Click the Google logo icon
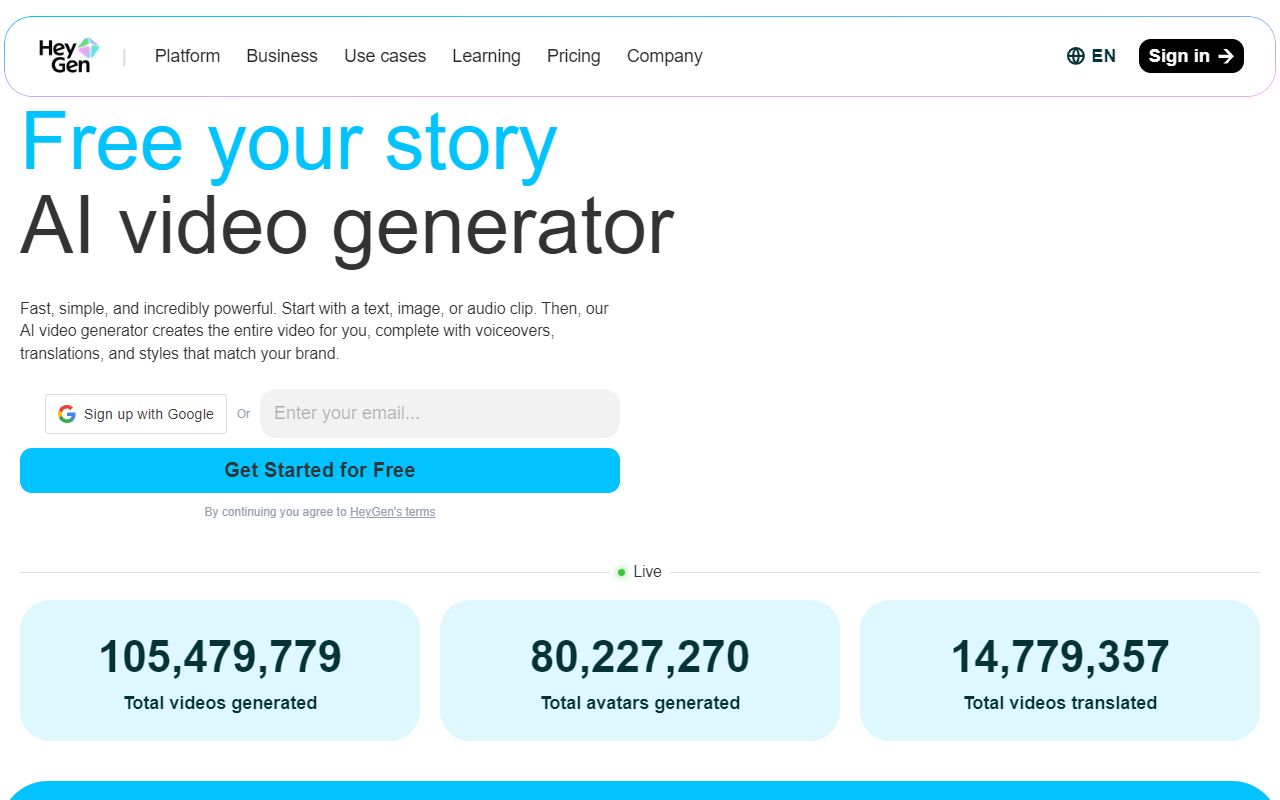Image resolution: width=1280 pixels, height=800 pixels. pos(67,414)
